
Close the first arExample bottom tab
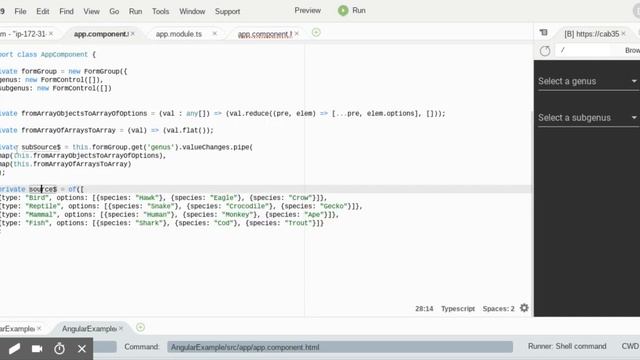point(39,329)
